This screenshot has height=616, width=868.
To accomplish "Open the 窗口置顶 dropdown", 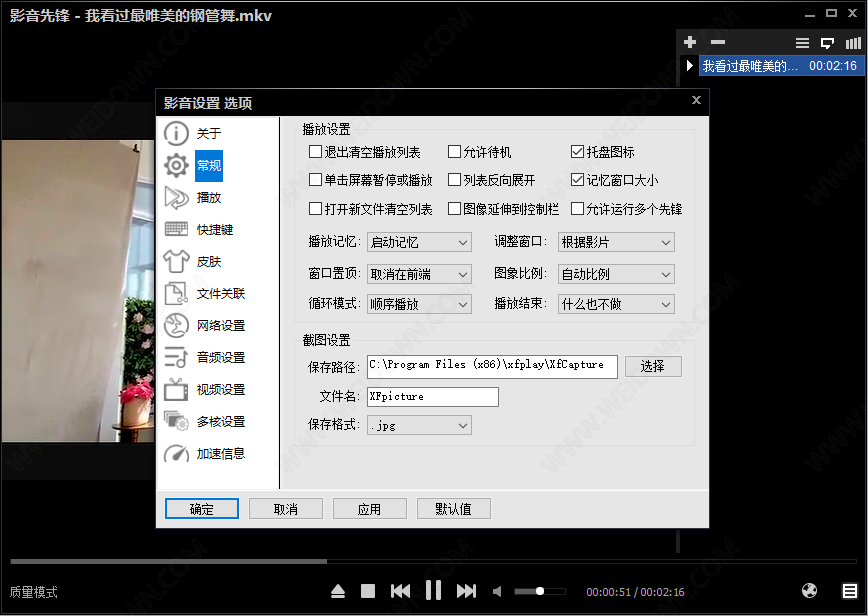I will tap(419, 275).
